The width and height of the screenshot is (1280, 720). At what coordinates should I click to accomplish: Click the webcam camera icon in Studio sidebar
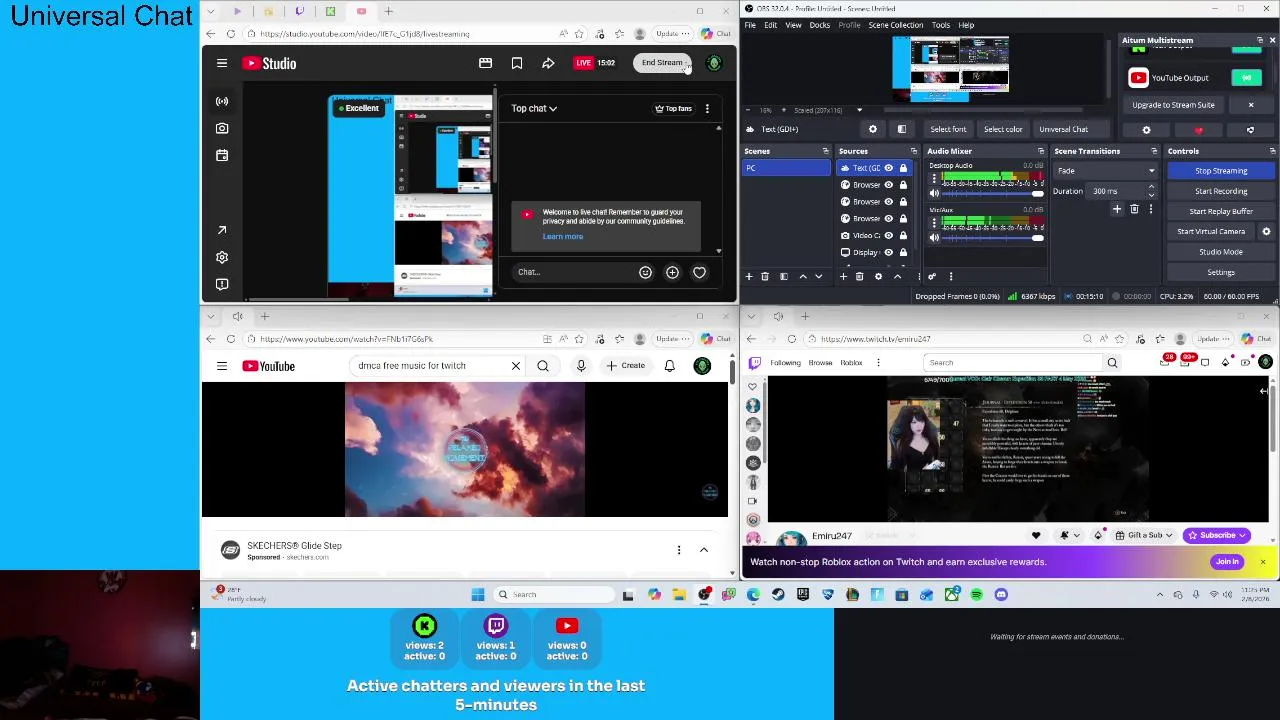(222, 128)
